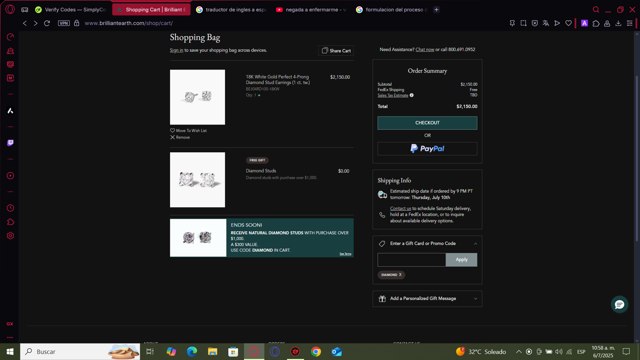Open the Opera GX main menu logo
Screen dimensions: 640x360
coord(10,9)
